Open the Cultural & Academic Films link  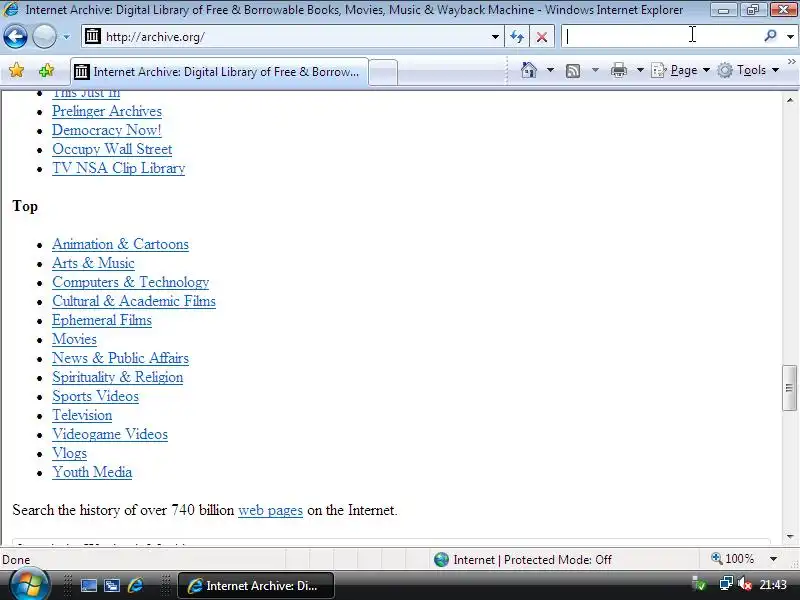pos(134,301)
